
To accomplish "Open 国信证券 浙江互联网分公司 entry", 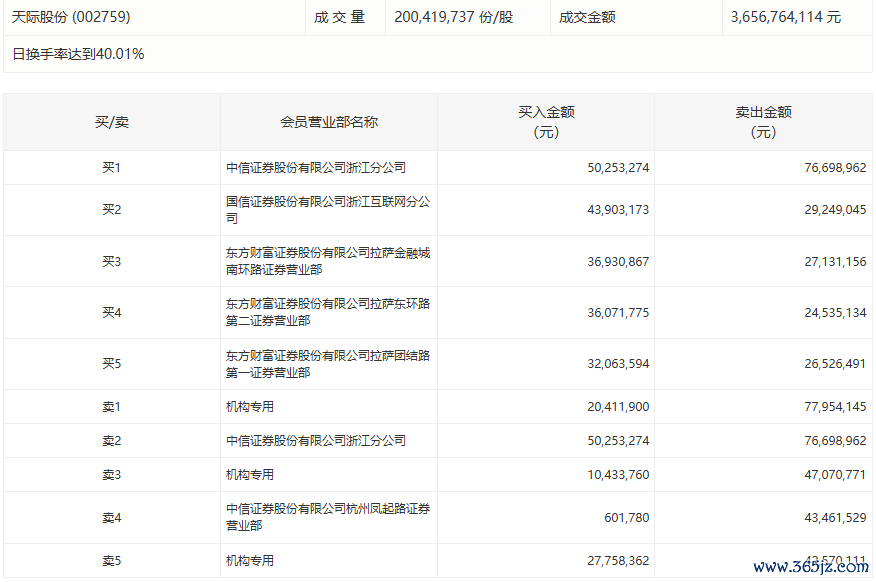I will 328,210.
